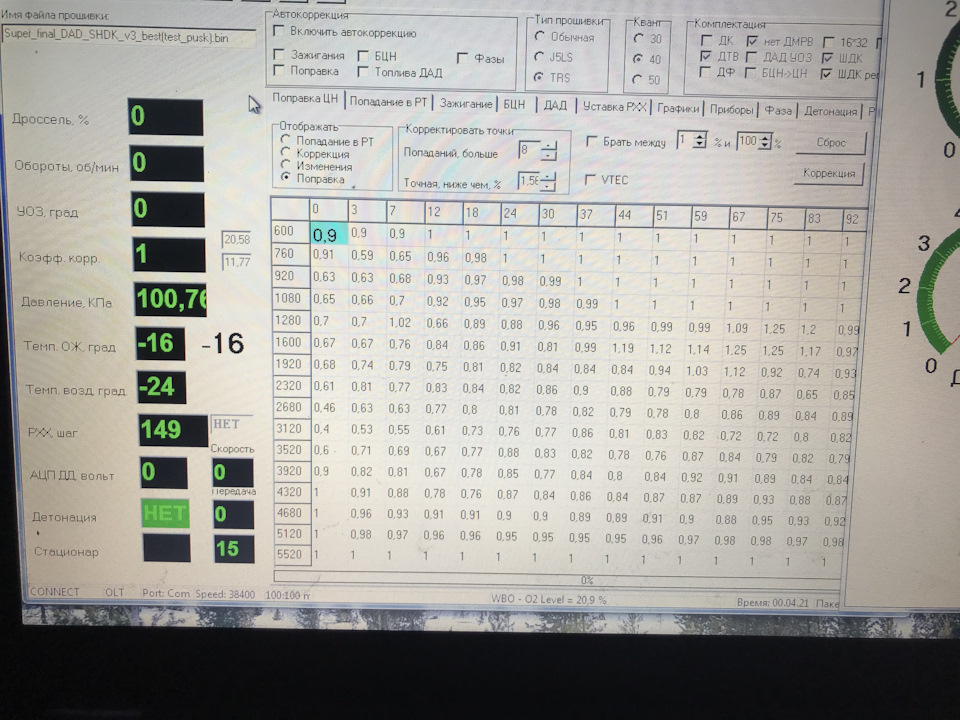The image size is (960, 720).
Task: Check the БЦН->ЦН checkbox
Action: 750,73
